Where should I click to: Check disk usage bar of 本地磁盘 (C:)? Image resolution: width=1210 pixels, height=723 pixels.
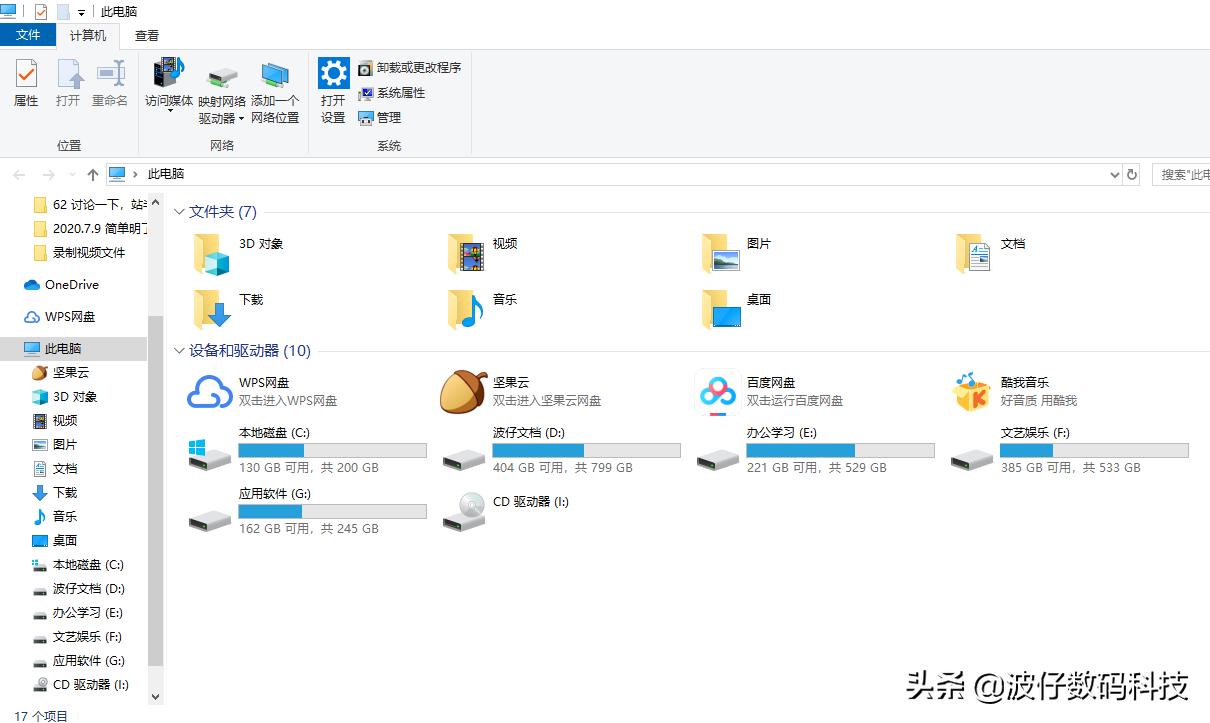pos(332,448)
